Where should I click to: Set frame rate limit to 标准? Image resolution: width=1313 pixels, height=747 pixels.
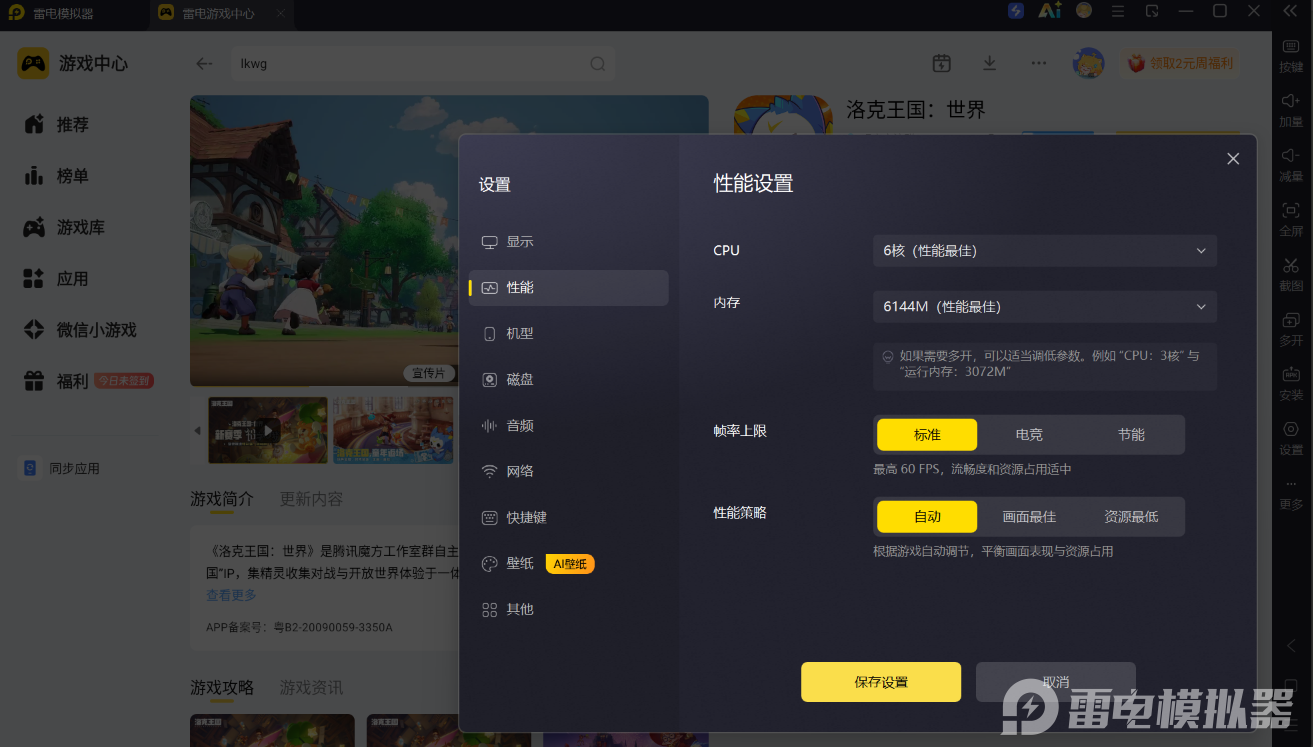tap(927, 435)
